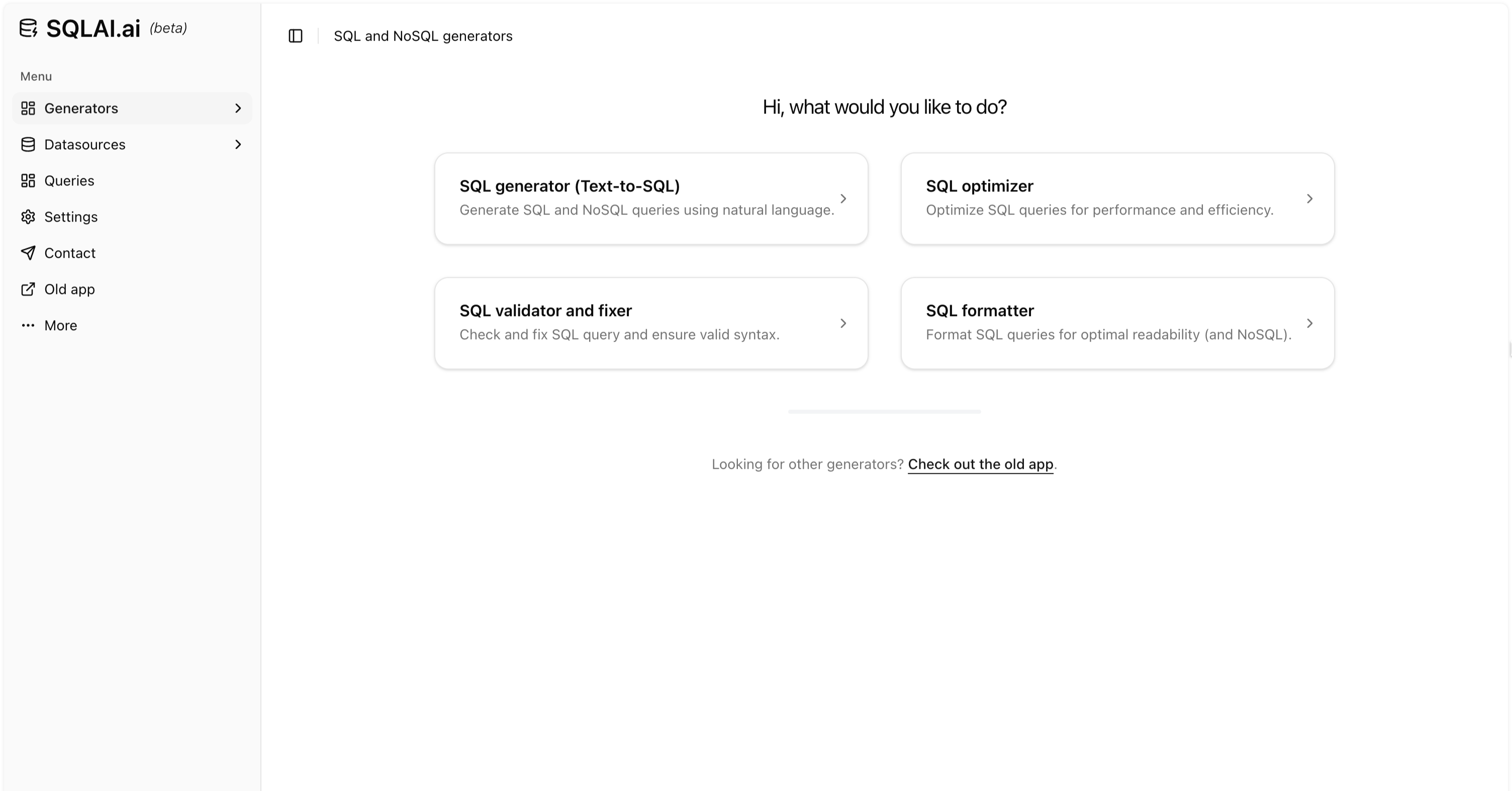1512x791 pixels.
Task: Open the Settings menu item
Action: coord(71,217)
